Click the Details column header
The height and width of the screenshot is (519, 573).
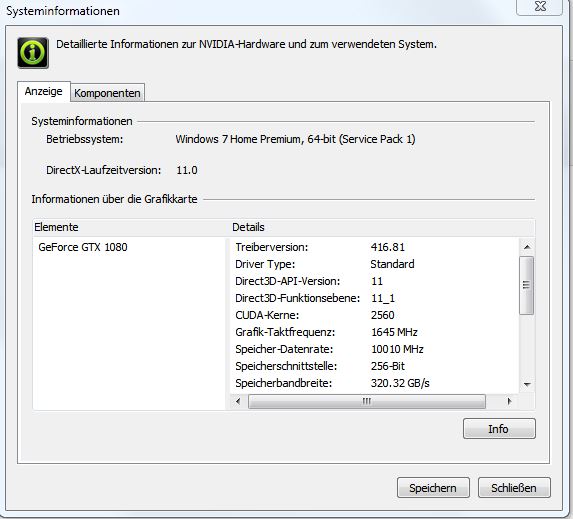click(x=383, y=227)
